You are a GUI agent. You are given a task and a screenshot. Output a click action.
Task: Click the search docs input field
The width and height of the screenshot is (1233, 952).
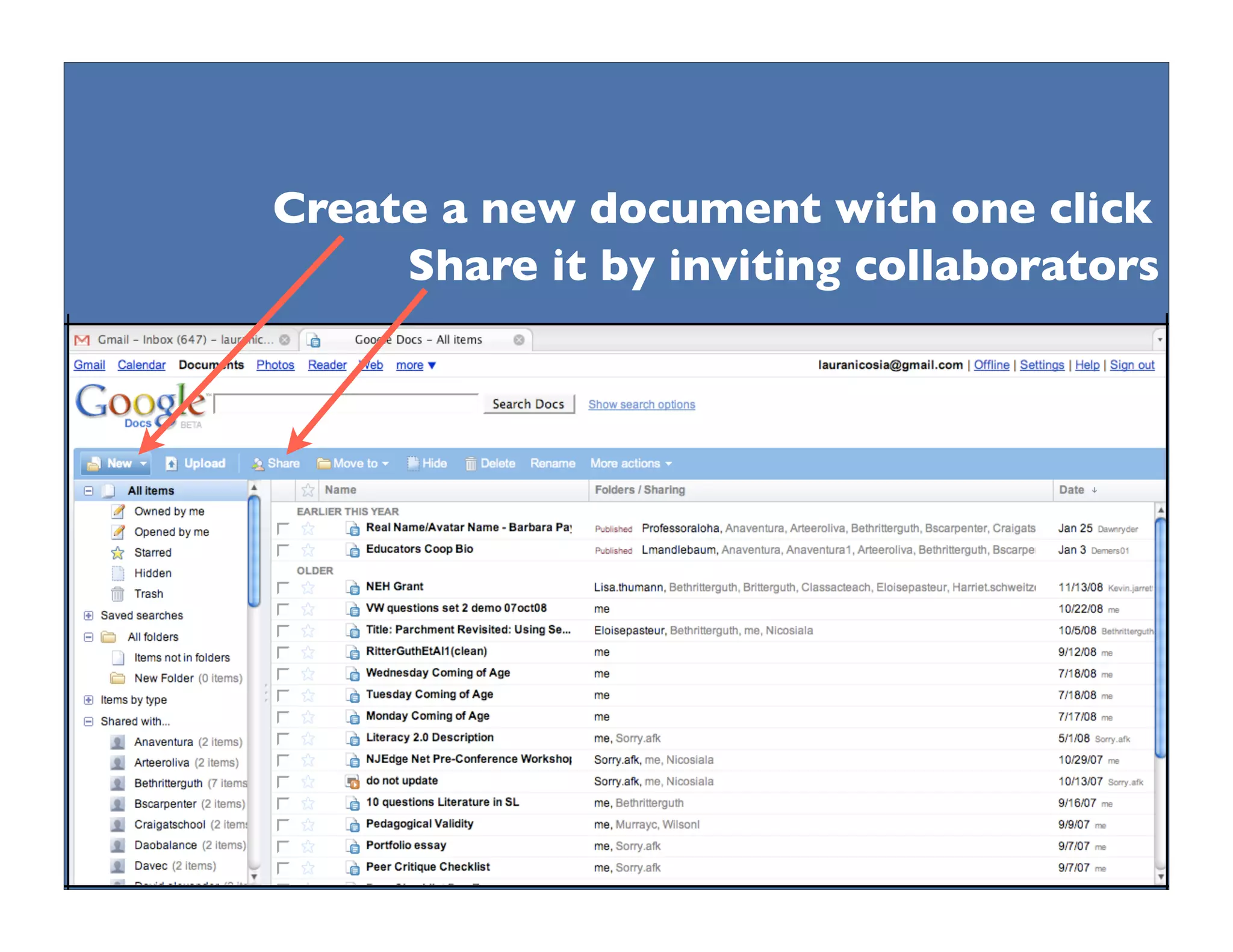[x=347, y=404]
